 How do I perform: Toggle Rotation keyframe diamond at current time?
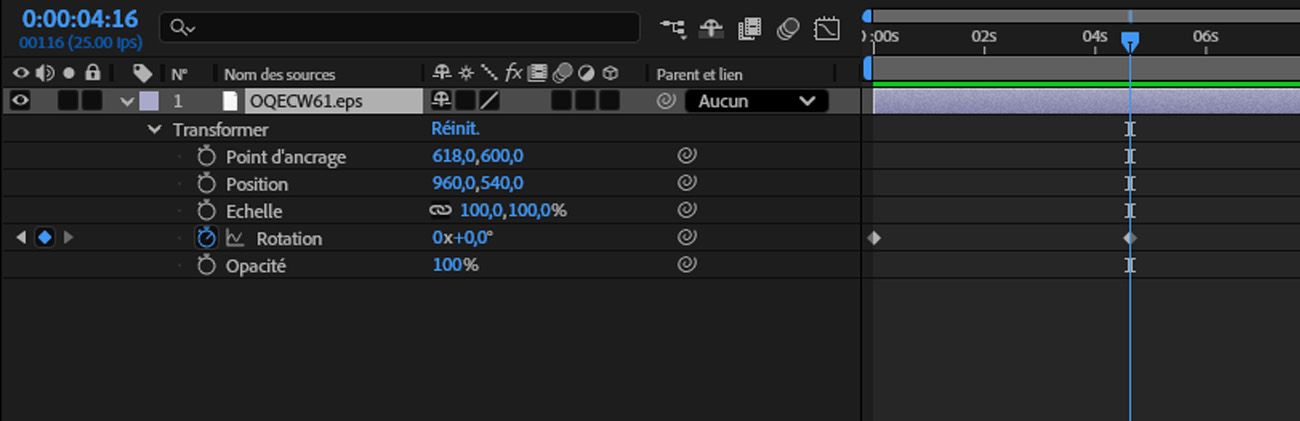point(45,238)
